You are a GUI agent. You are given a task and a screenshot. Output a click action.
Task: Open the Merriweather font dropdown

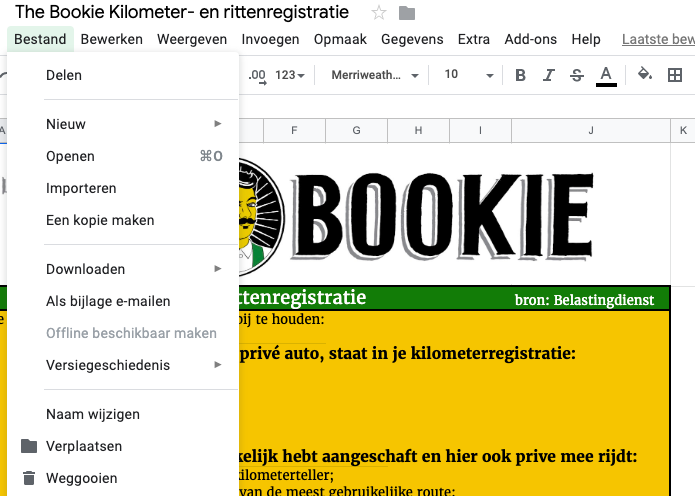tap(375, 75)
